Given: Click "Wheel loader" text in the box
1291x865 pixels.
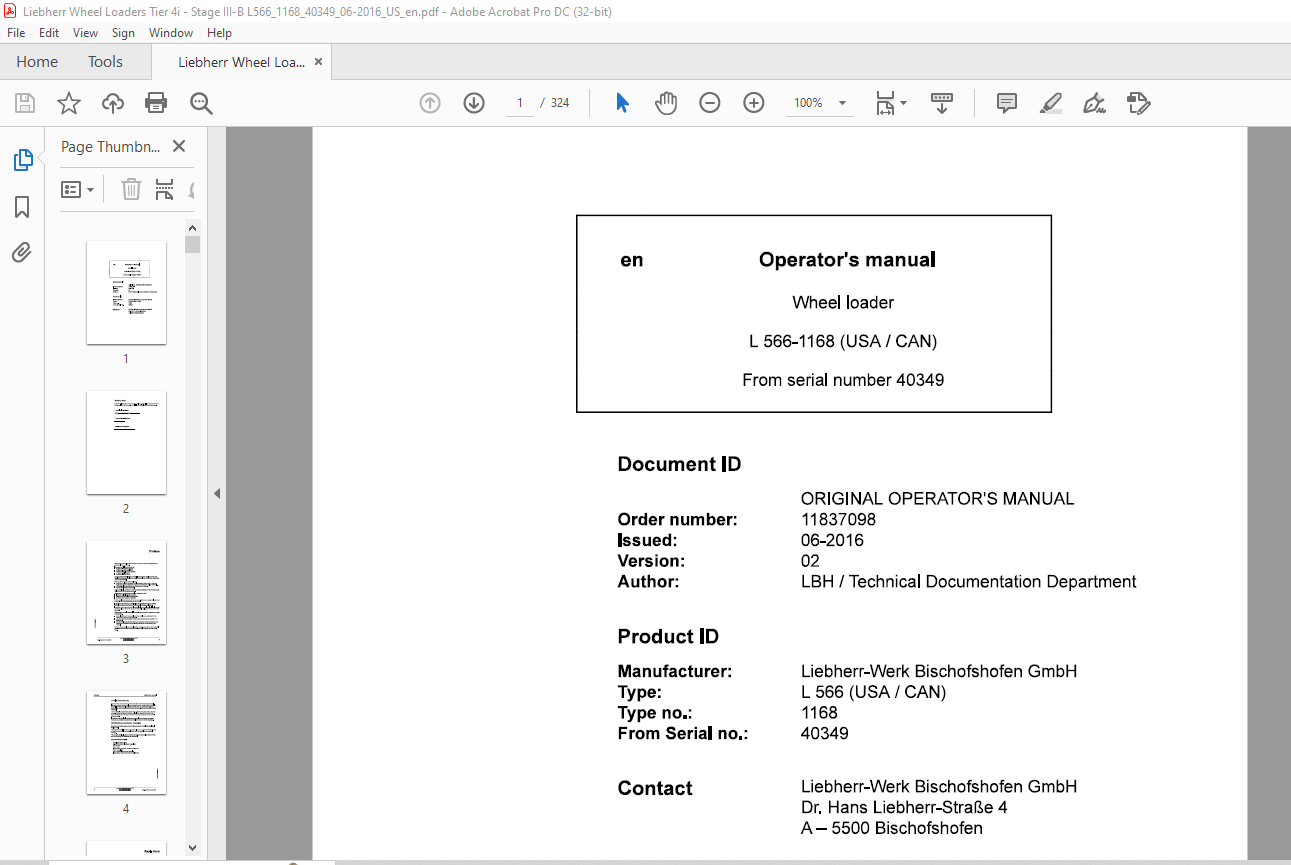Looking at the screenshot, I should click(843, 302).
